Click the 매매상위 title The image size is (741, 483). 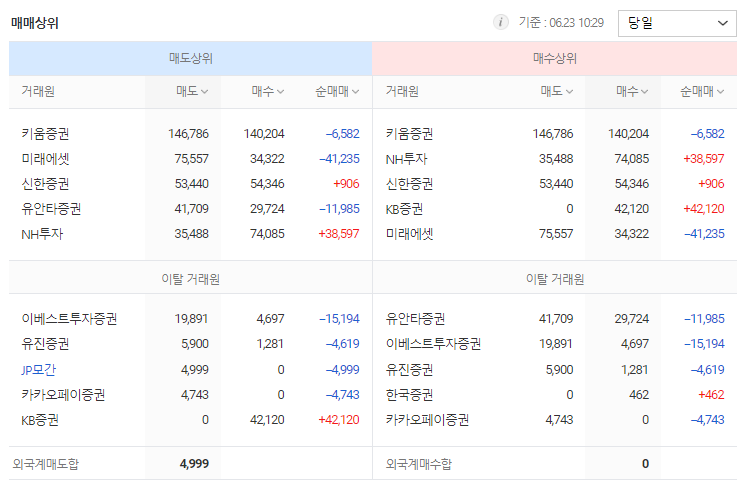click(35, 23)
